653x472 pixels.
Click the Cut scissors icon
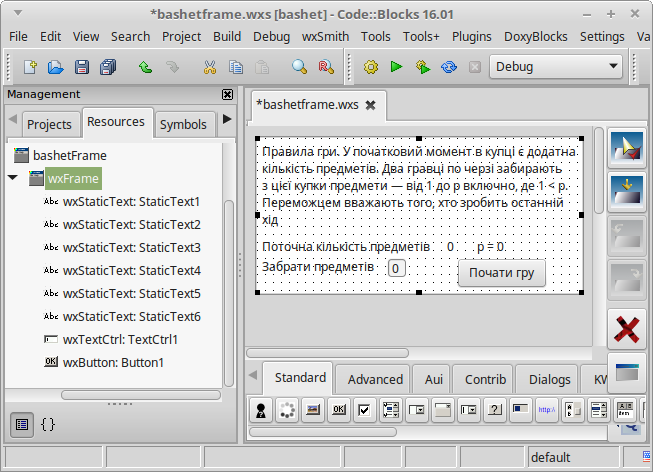pyautogui.click(x=210, y=67)
